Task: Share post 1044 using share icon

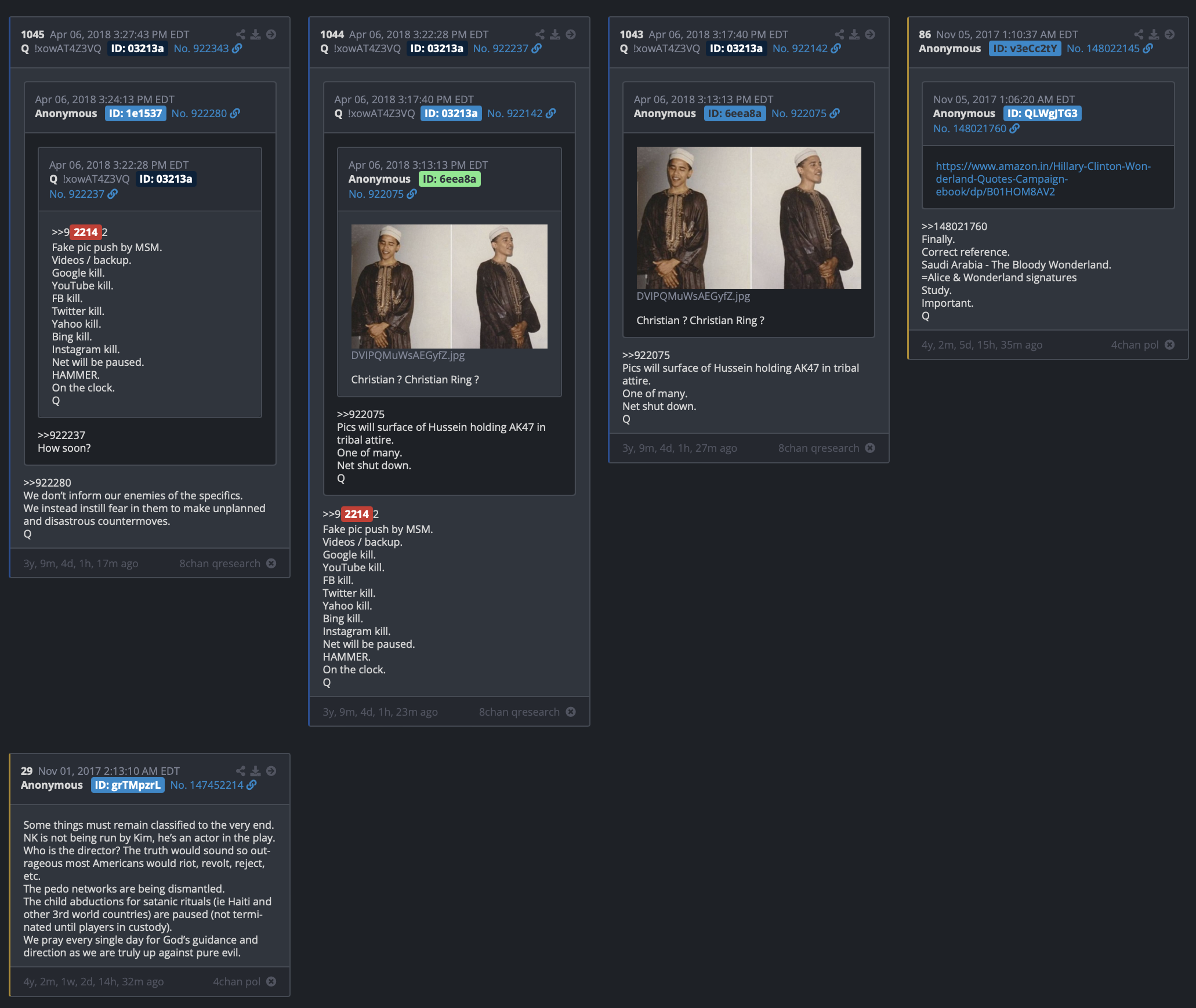Action: 539,34
